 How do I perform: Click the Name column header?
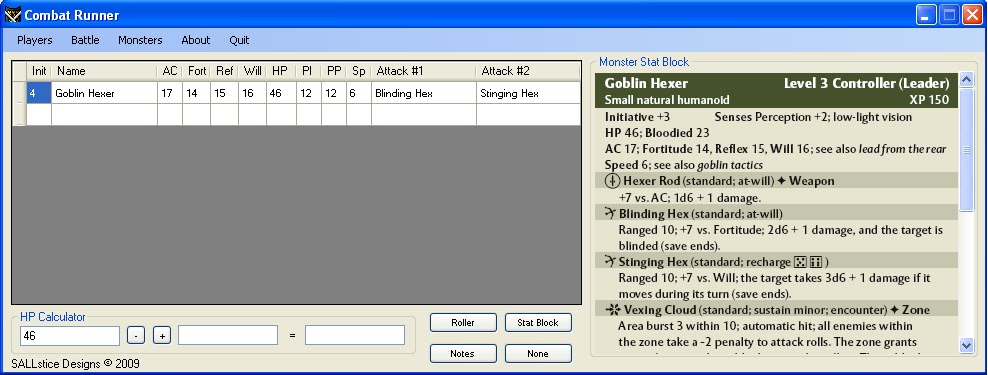tap(104, 71)
